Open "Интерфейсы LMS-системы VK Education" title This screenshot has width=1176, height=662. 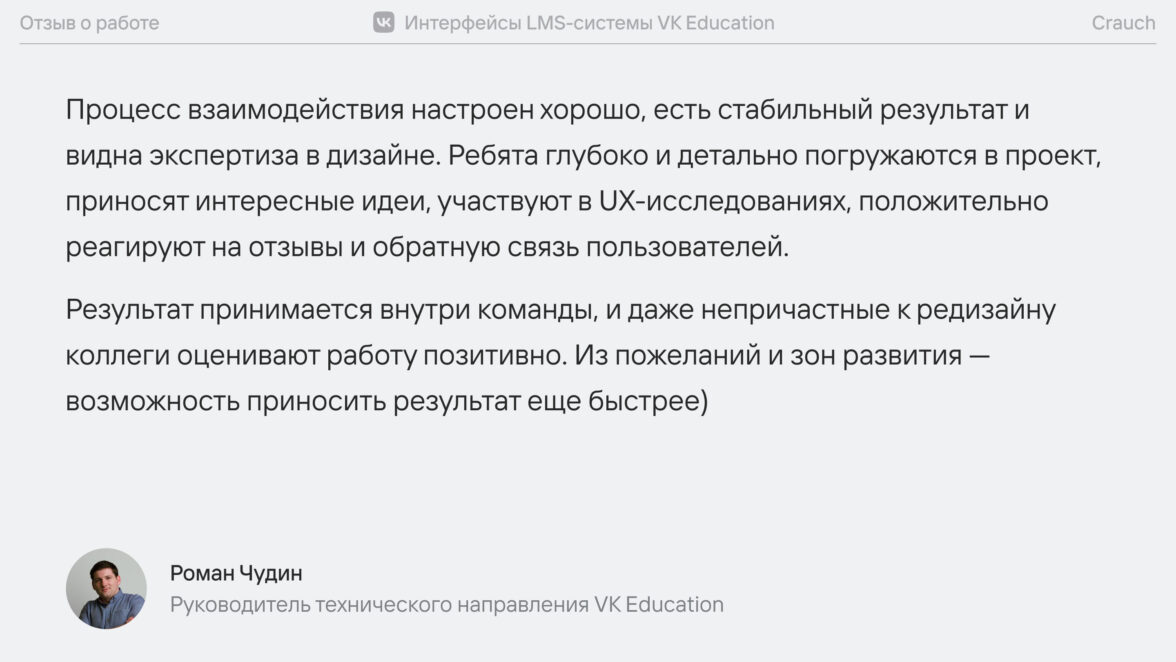click(589, 23)
